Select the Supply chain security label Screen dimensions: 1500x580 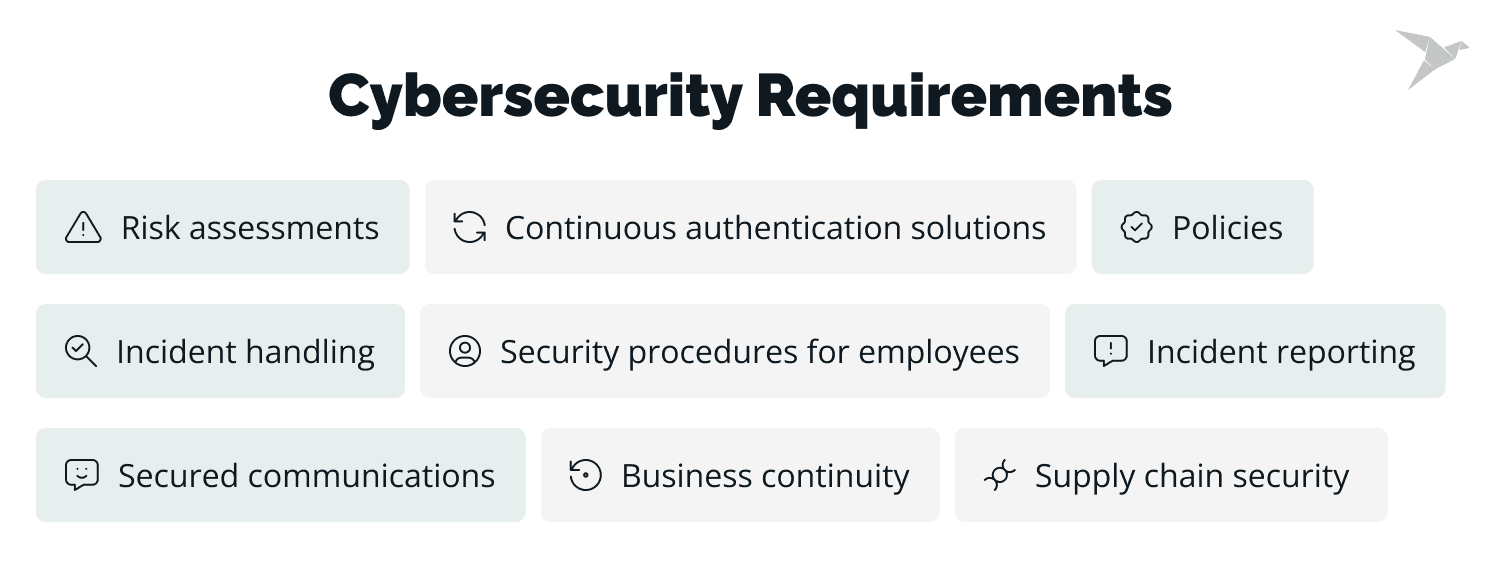point(1191,475)
